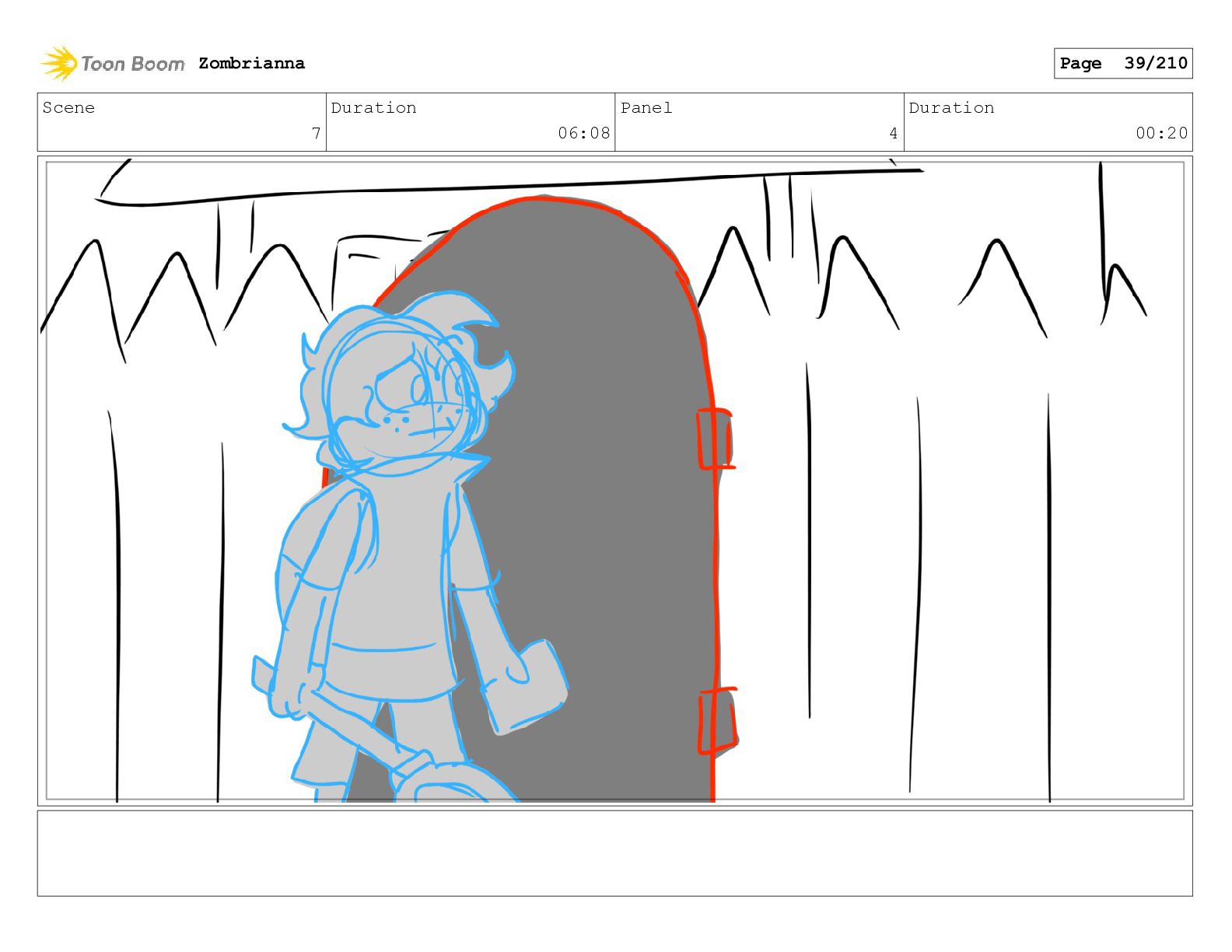Click panel duration value 00:20
The image size is (1232, 952).
[x=1161, y=133]
